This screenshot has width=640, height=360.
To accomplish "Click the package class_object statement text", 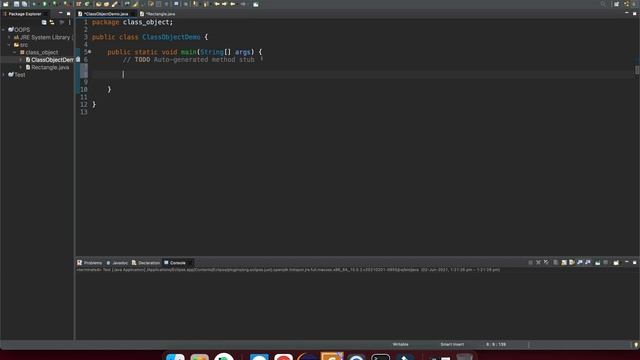I will pyautogui.click(x=132, y=22).
